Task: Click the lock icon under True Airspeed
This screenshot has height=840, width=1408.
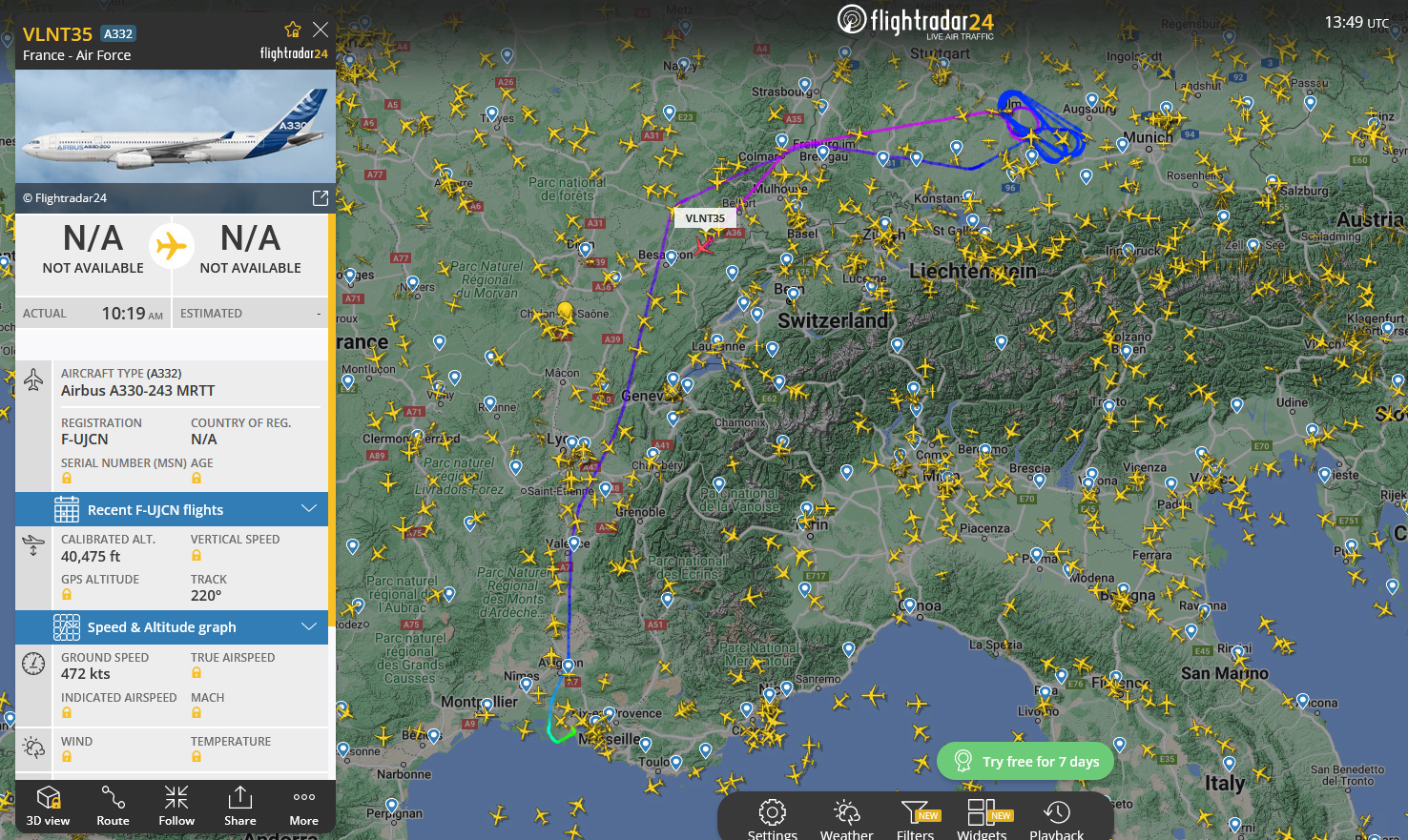Action: click(197, 673)
